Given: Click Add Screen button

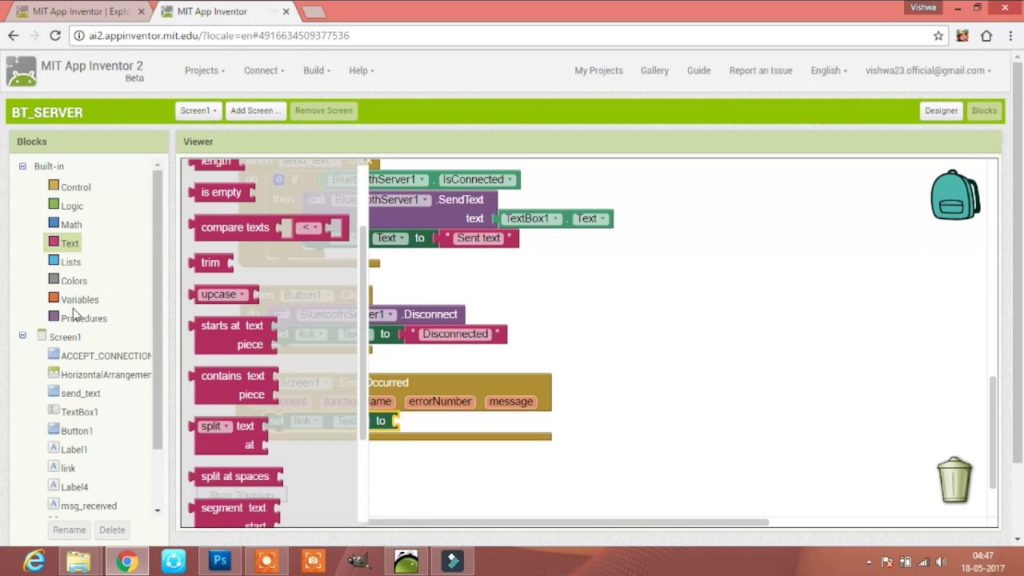Looking at the screenshot, I should 255,110.
